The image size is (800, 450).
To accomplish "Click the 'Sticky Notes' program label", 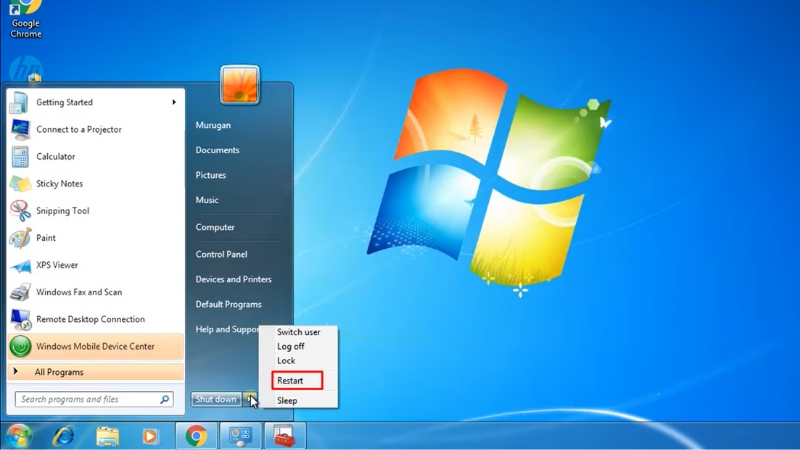I will pos(59,184).
